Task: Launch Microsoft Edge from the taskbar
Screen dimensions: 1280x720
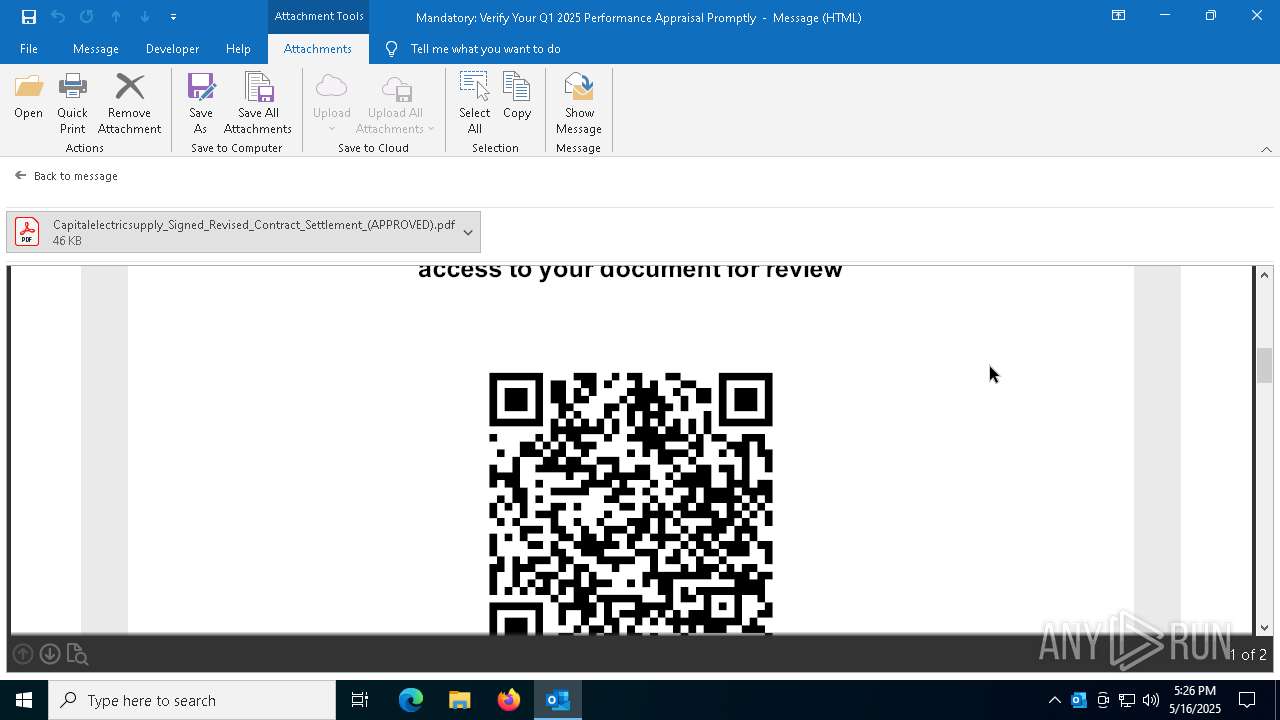Action: point(411,700)
